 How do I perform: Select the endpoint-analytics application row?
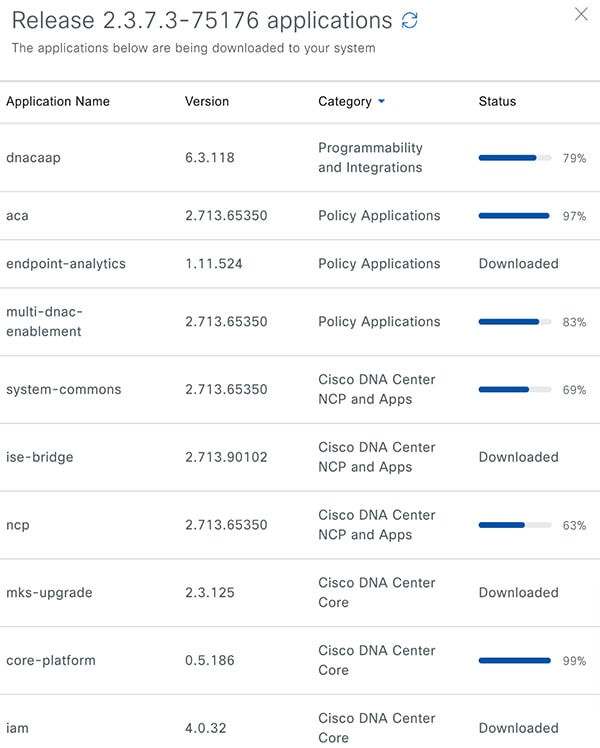(x=300, y=264)
